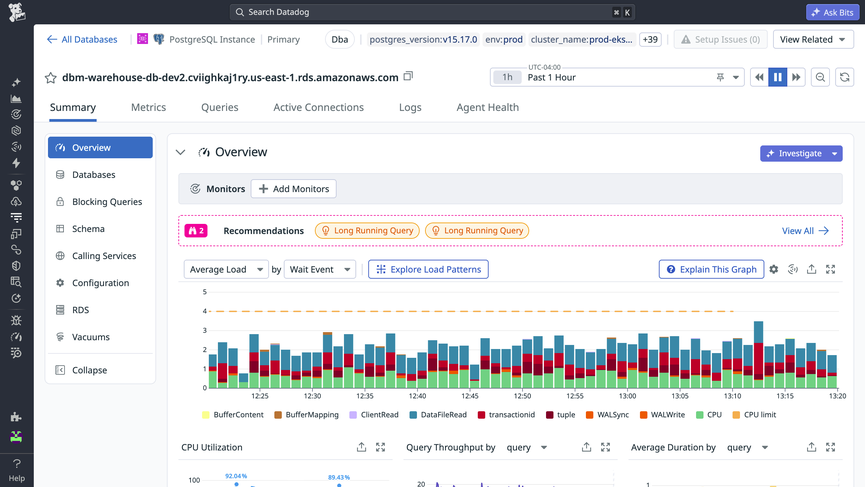Open the bug icon in sidebar
Viewport: 865px width, 487px height.
[x=16, y=320]
